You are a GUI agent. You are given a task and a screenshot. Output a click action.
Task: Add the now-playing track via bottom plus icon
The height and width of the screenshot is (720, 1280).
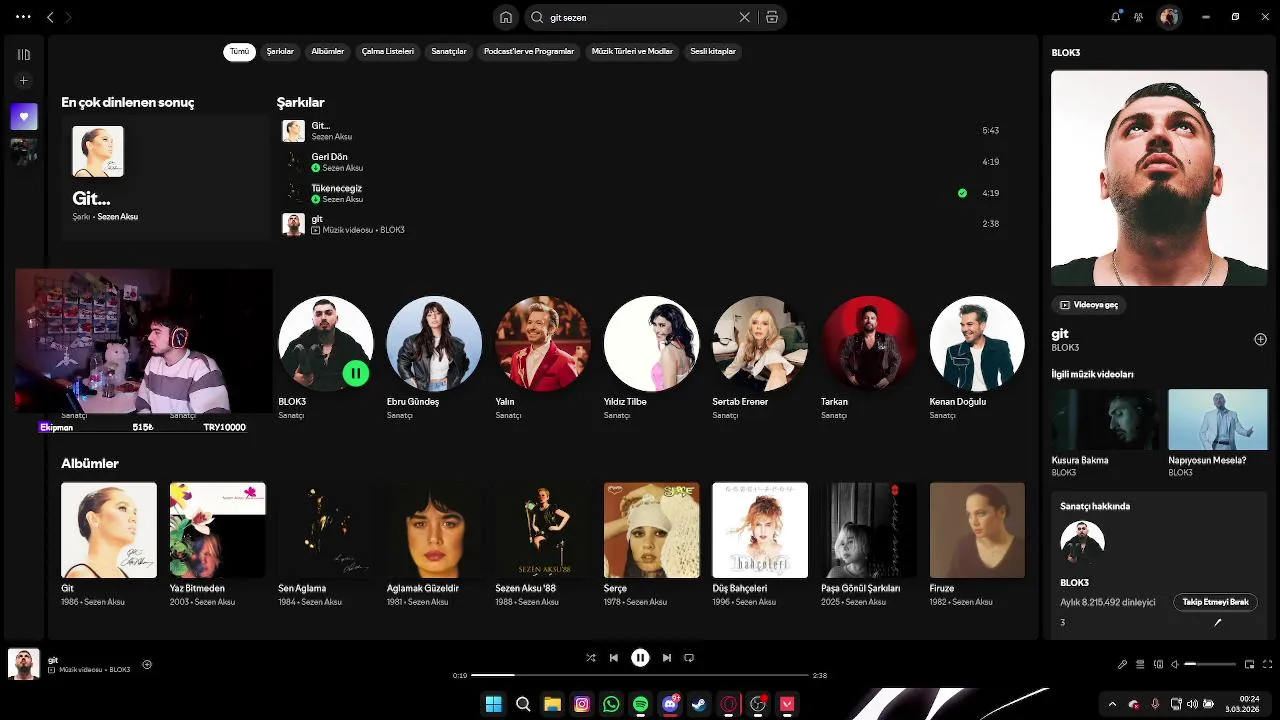147,664
